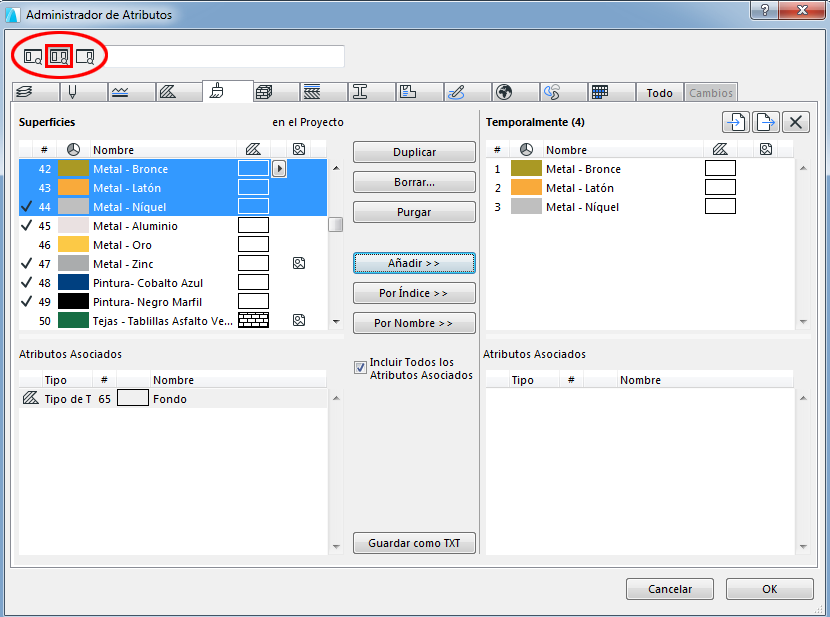Click the Por Nombre >> button
Viewport: 830px width, 617px height.
(414, 323)
